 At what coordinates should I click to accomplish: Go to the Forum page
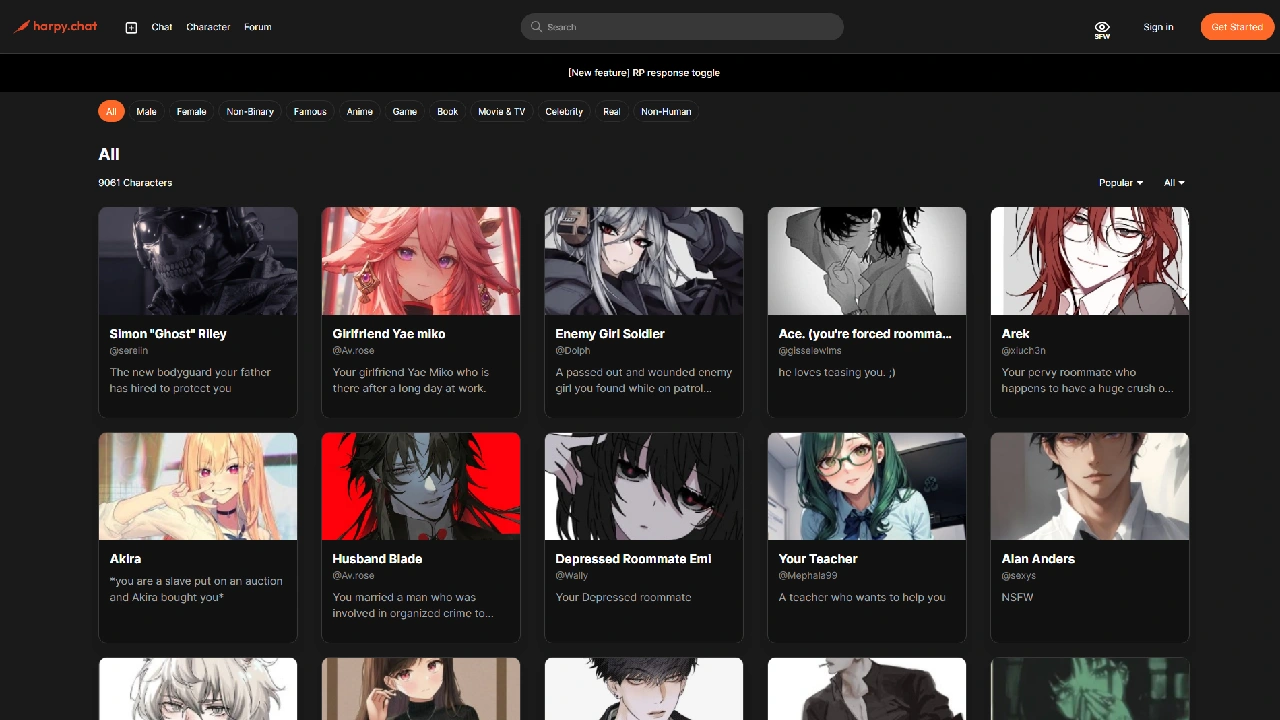pyautogui.click(x=258, y=27)
